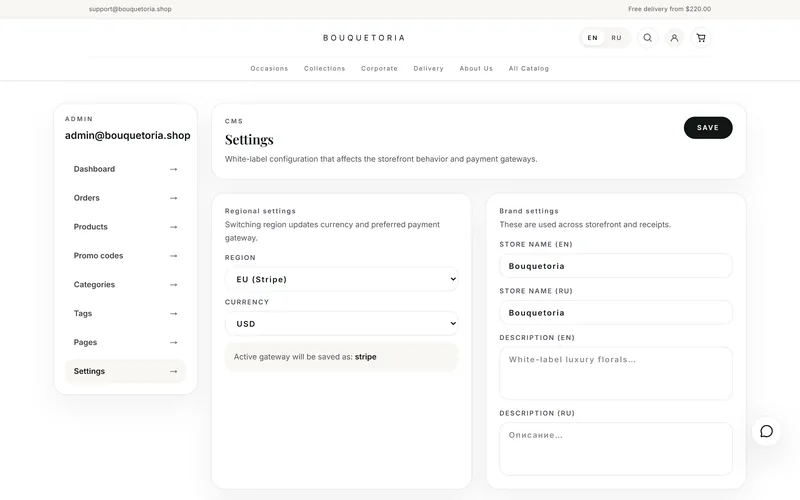Open the search icon in header
This screenshot has width=800, height=500.
coord(647,38)
